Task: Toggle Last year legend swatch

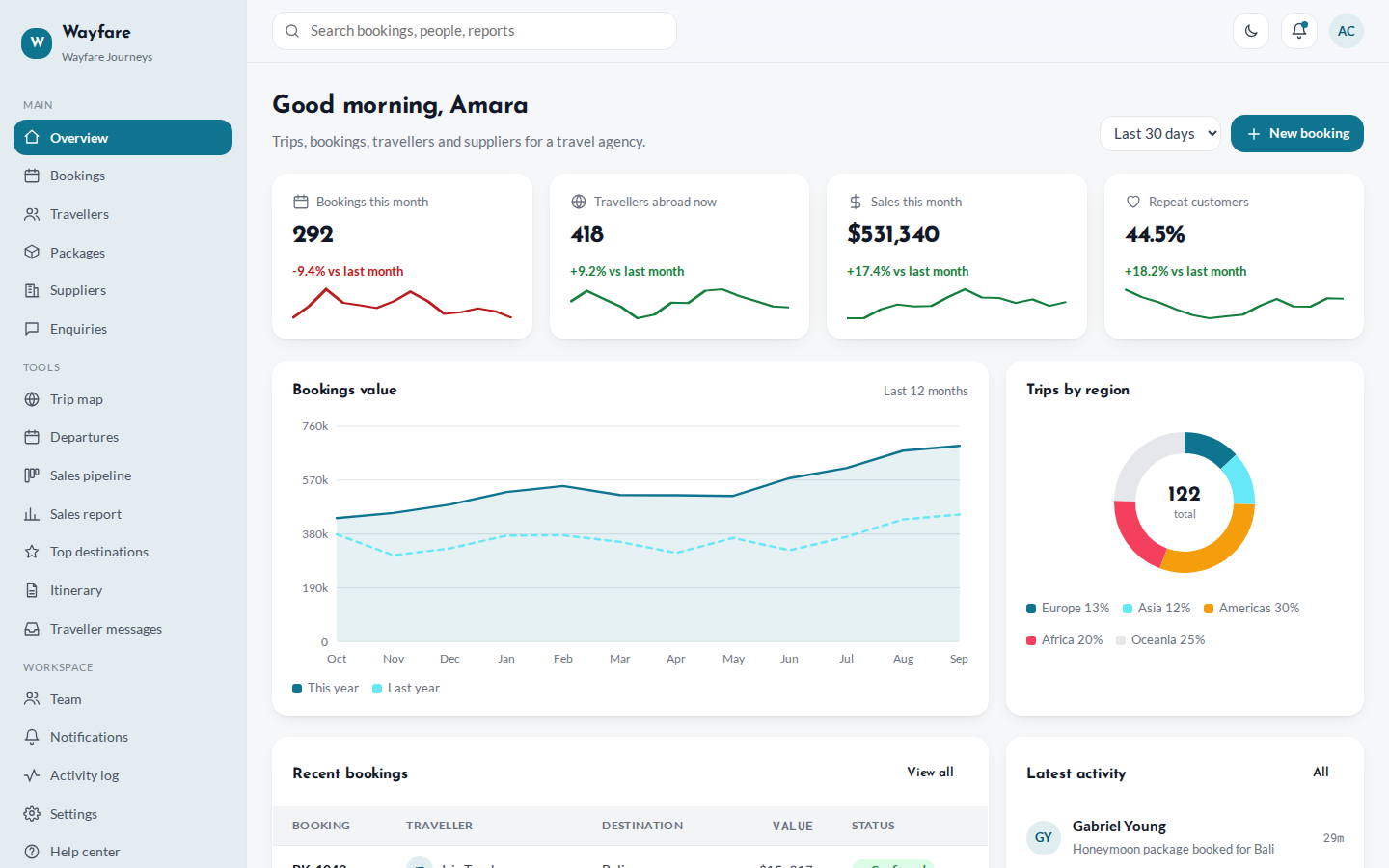Action: click(377, 689)
